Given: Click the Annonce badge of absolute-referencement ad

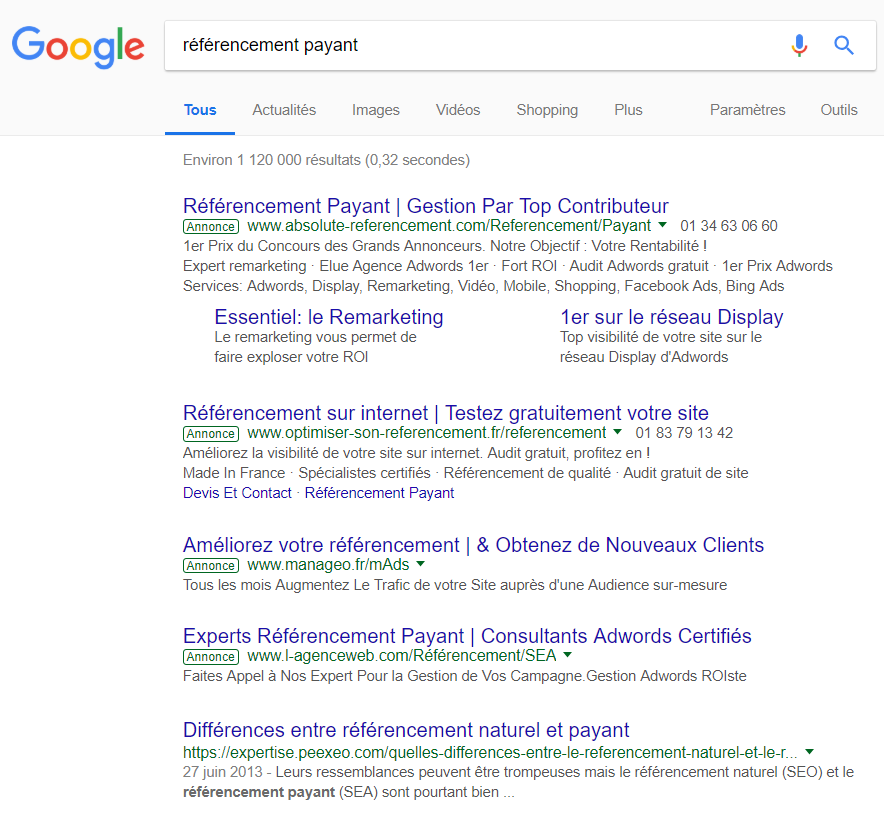Looking at the screenshot, I should tap(211, 226).
